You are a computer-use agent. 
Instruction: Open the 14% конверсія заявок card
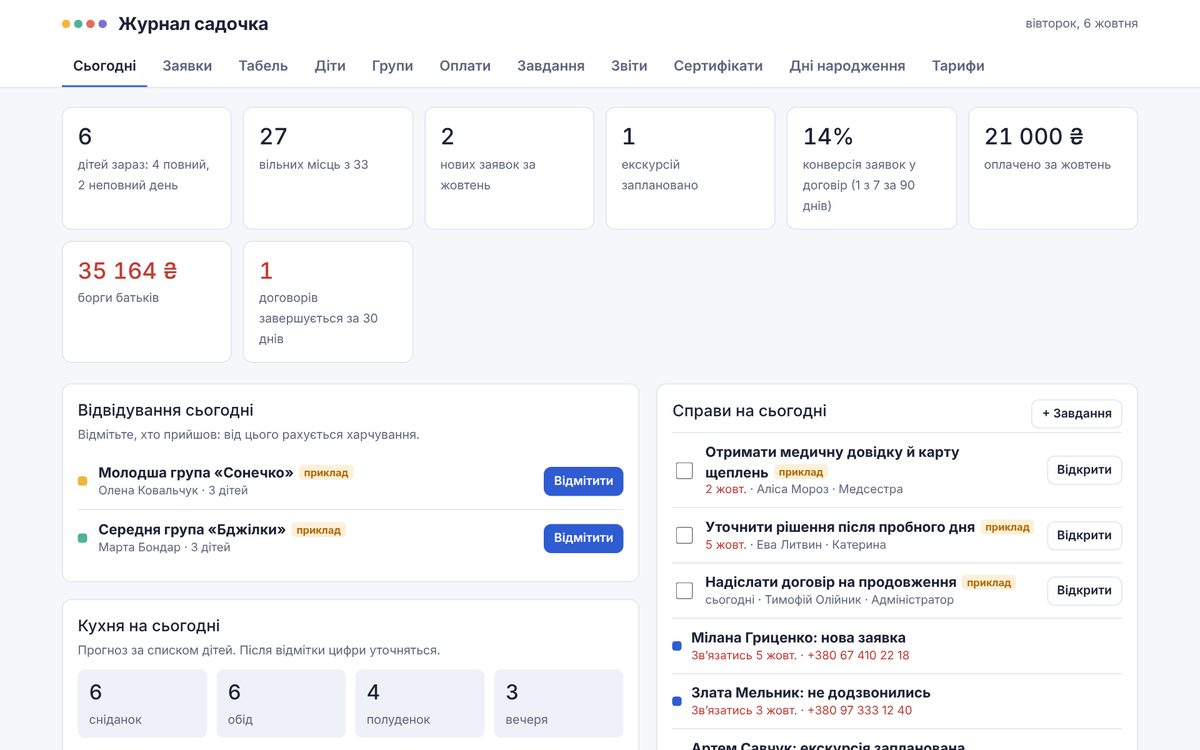pyautogui.click(x=872, y=168)
